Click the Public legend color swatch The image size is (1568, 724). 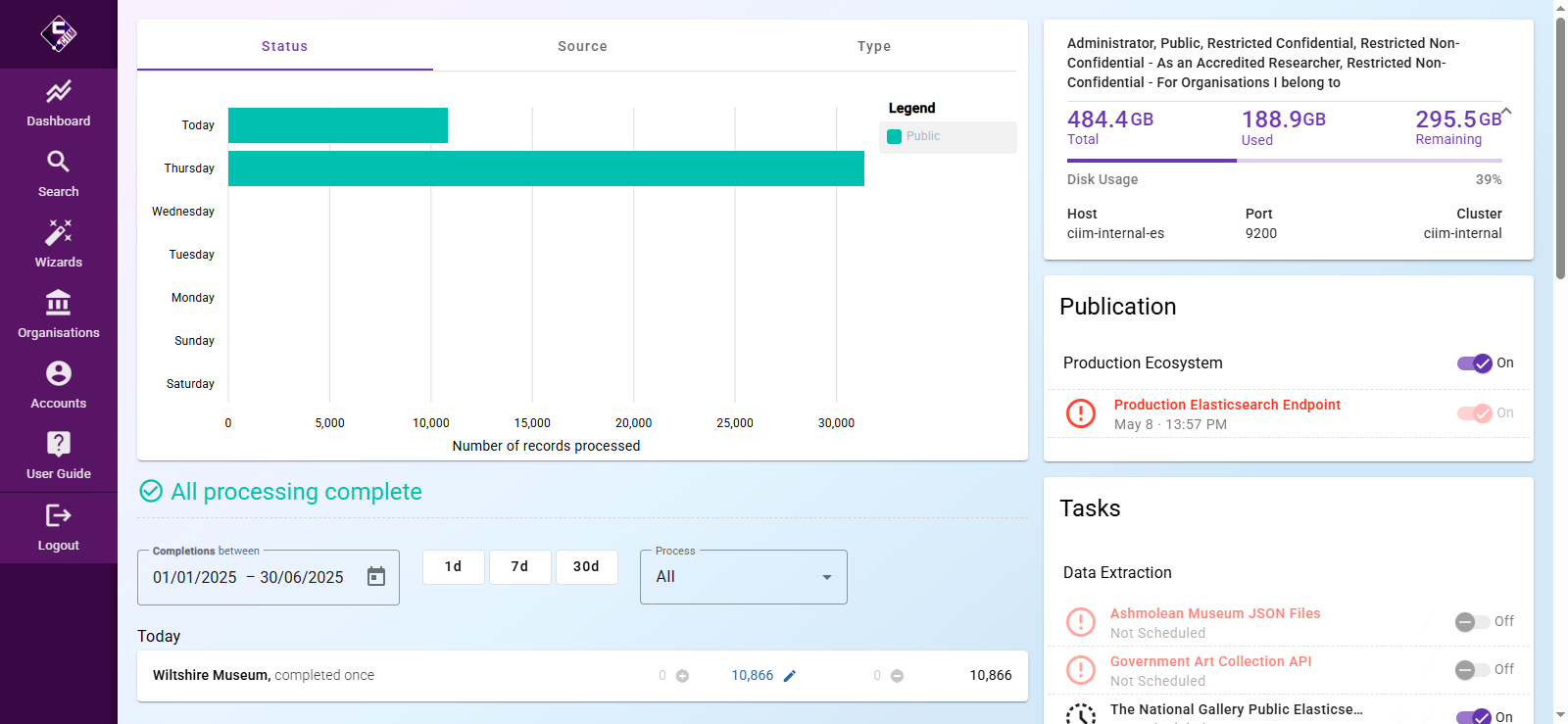894,137
